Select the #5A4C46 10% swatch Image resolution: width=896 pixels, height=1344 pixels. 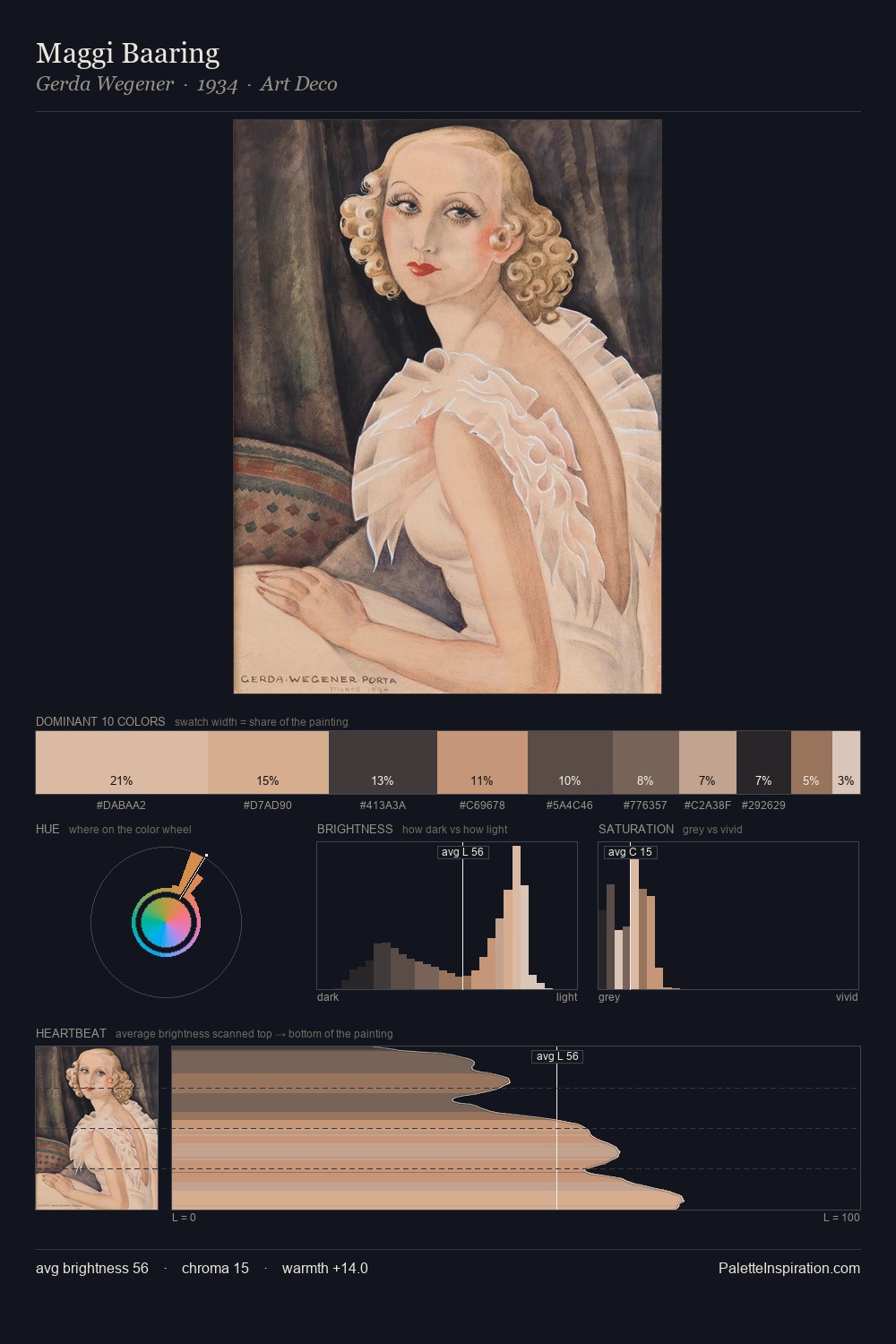point(570,762)
